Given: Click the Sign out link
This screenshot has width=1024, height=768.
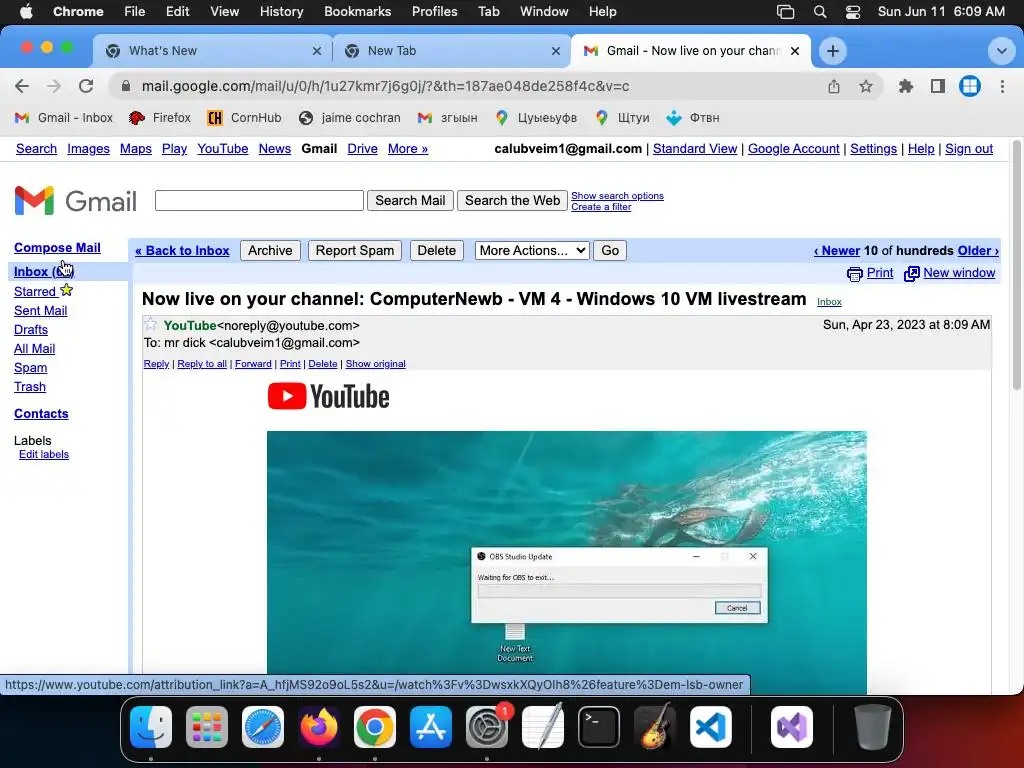Looking at the screenshot, I should coord(968,149).
